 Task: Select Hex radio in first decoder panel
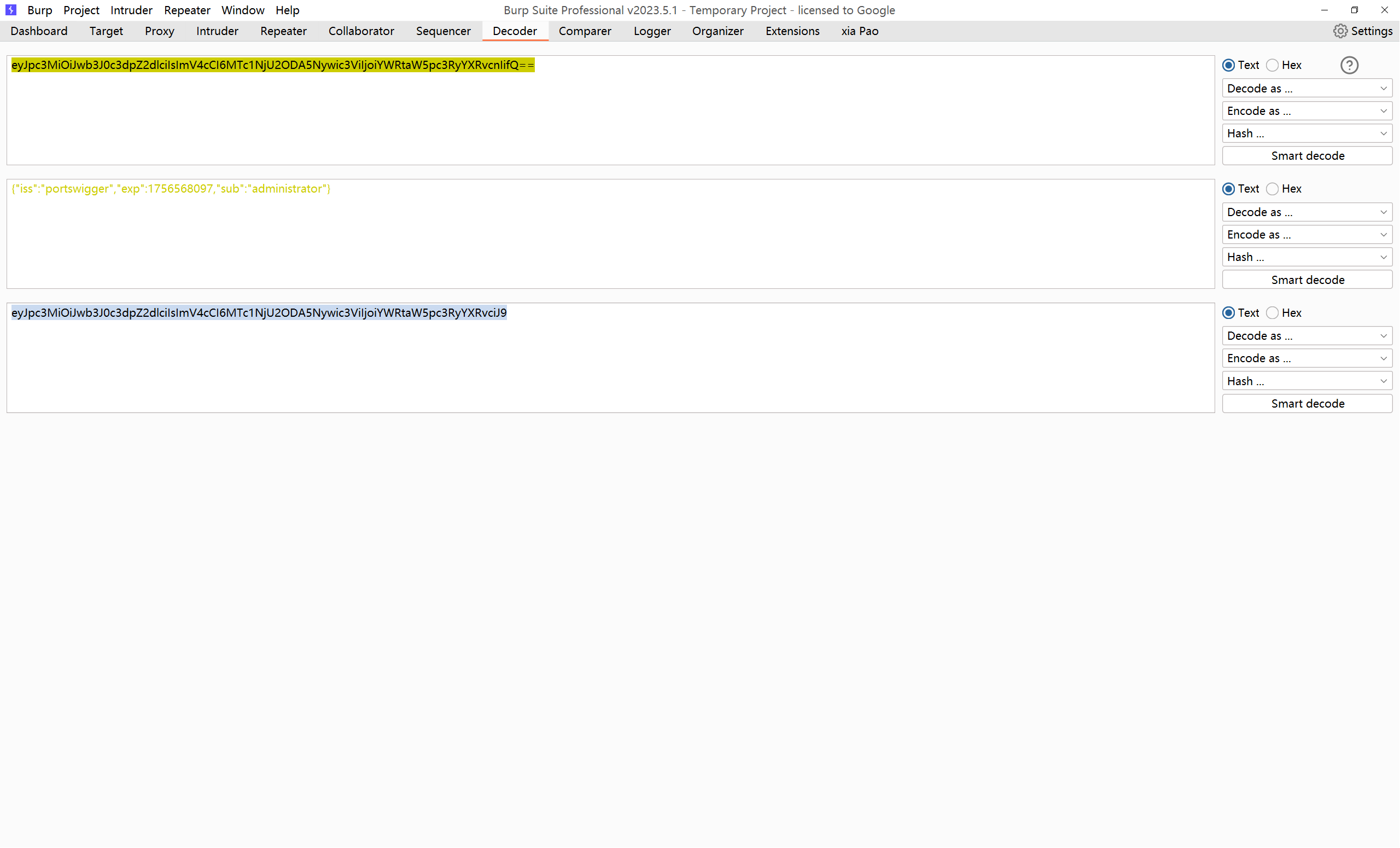click(1272, 65)
